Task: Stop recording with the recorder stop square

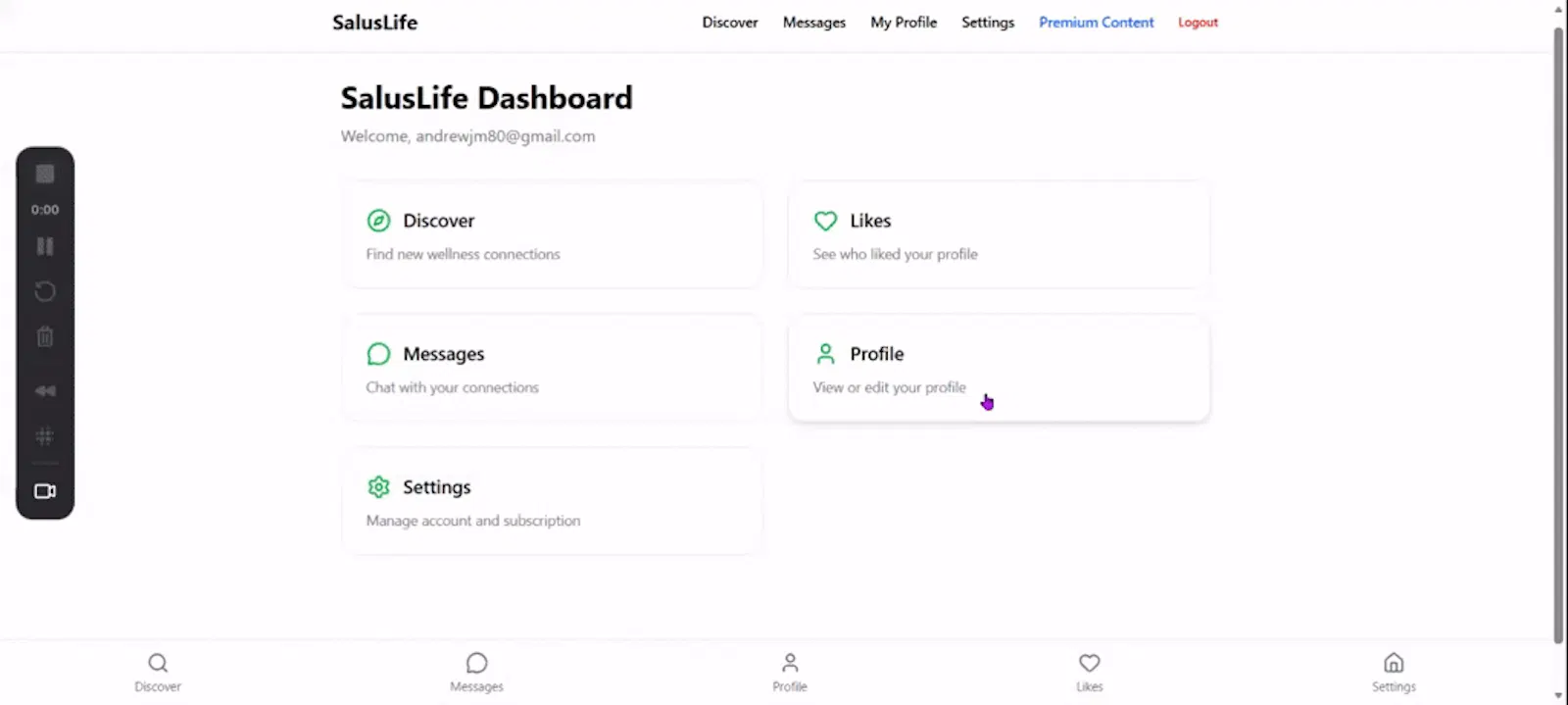Action: tap(45, 174)
